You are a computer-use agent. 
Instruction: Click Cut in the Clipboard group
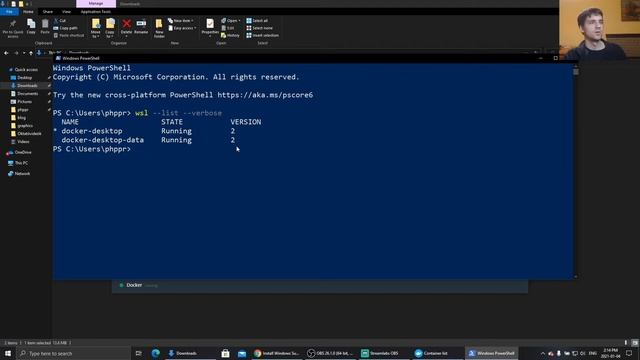[x=60, y=20]
